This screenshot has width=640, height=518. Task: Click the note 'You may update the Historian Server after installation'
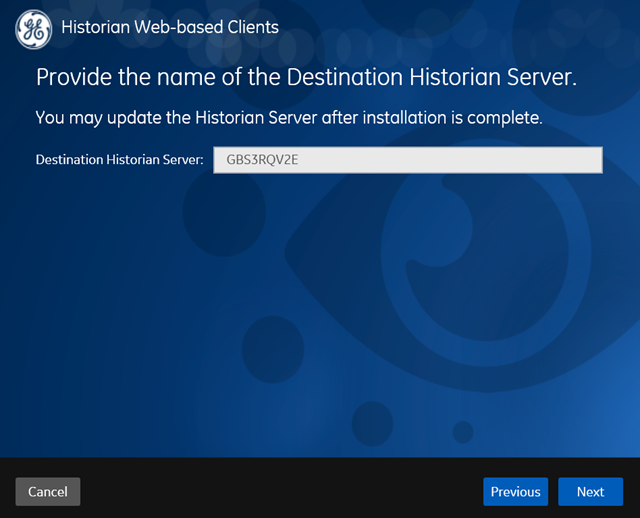[241, 118]
